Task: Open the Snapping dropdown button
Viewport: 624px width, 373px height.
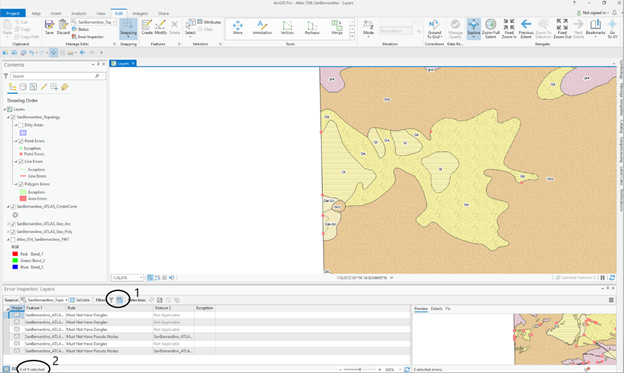Action: [128, 37]
